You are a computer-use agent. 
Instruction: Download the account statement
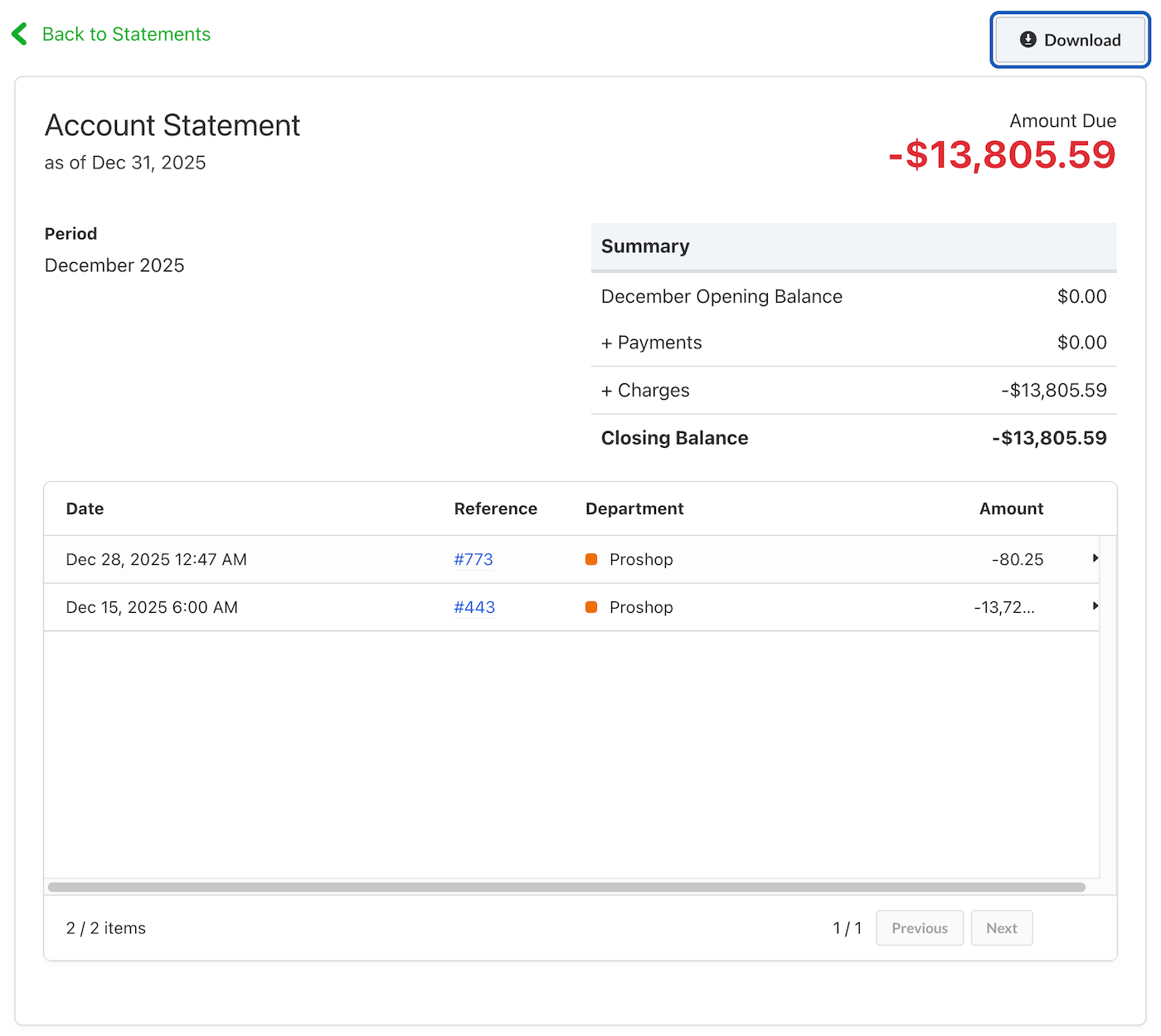click(1070, 40)
